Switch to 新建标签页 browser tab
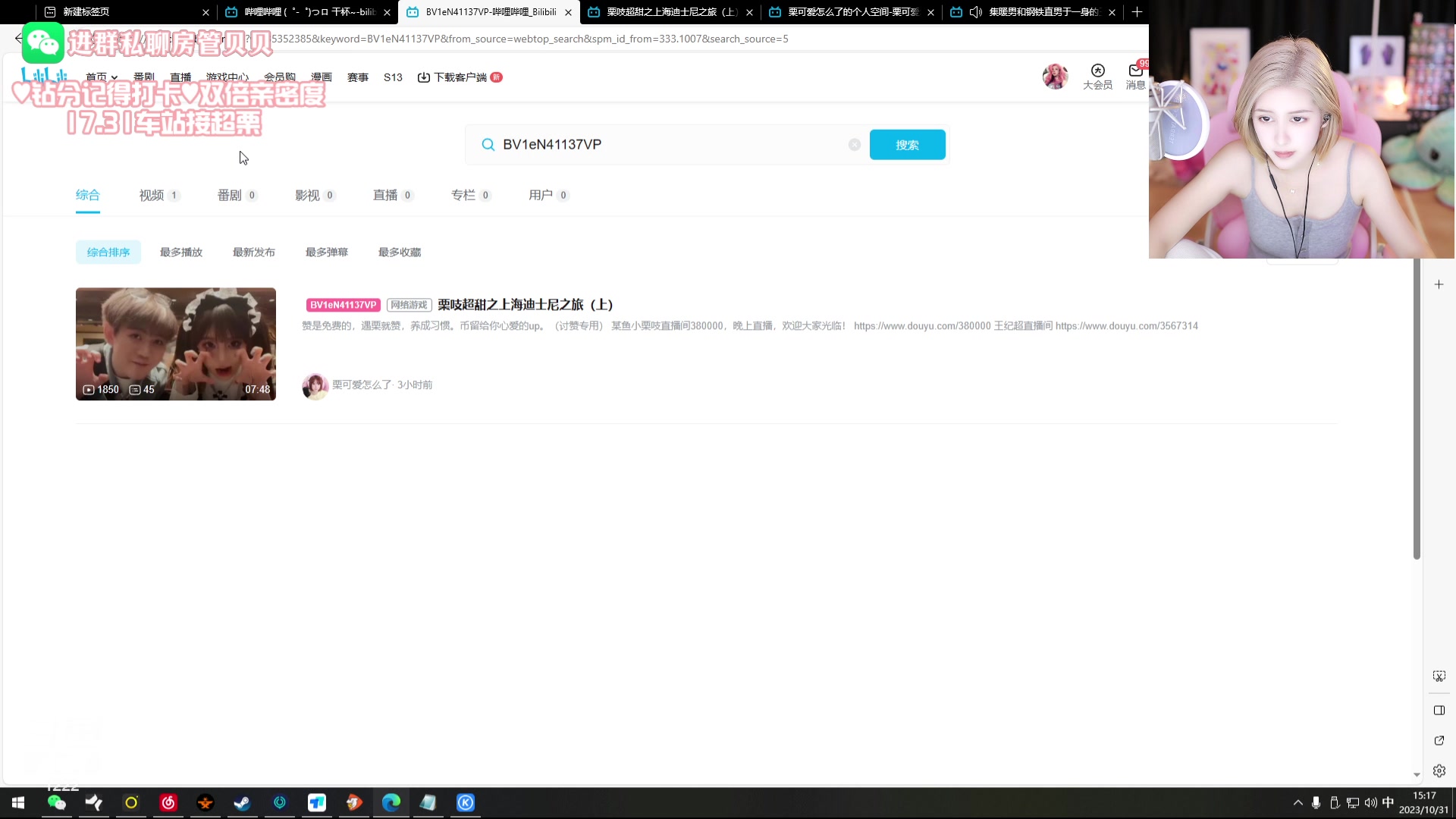 tap(127, 12)
